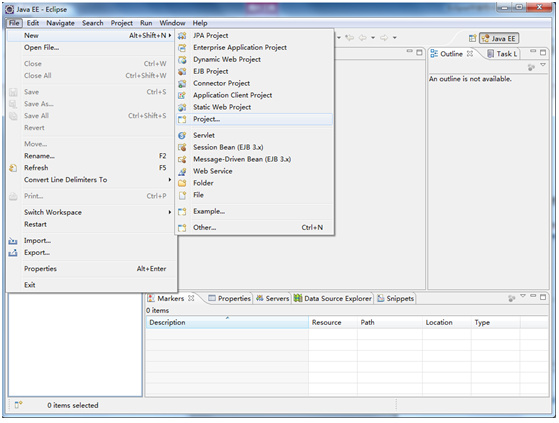Switch to the Task List tab

tap(502, 54)
